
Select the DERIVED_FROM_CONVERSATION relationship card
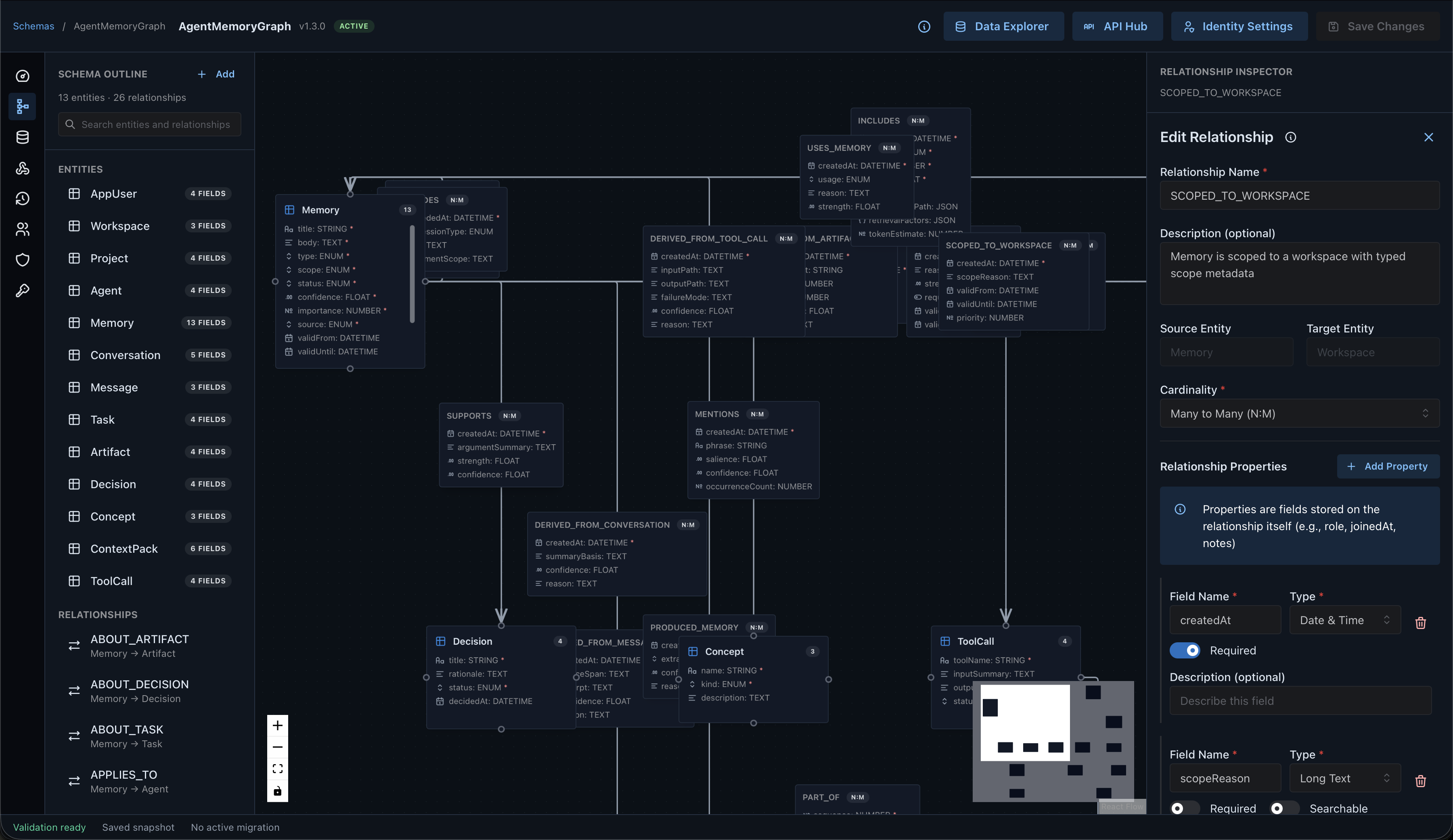click(x=617, y=554)
